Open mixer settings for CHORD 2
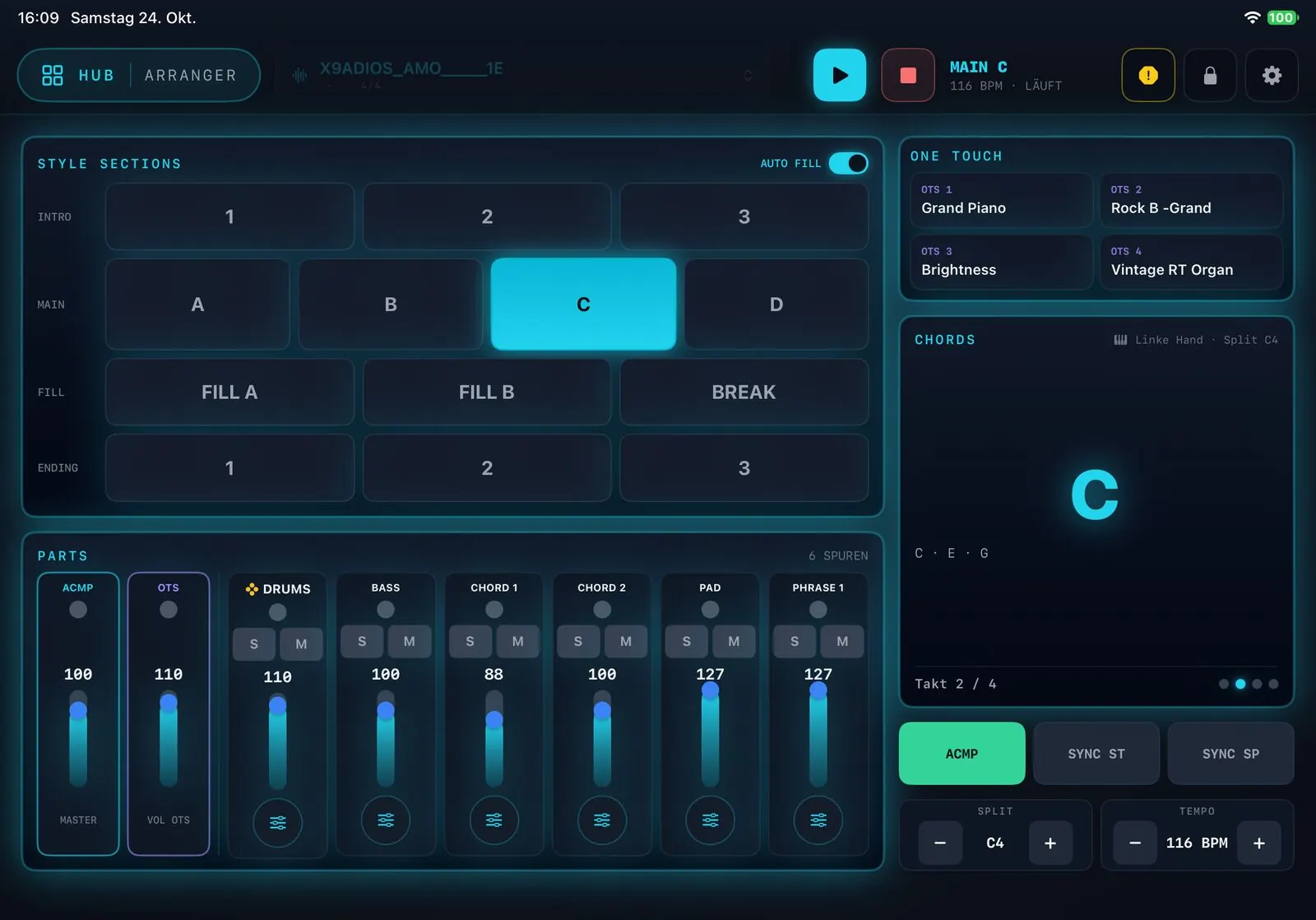This screenshot has width=1316, height=920. tap(602, 820)
